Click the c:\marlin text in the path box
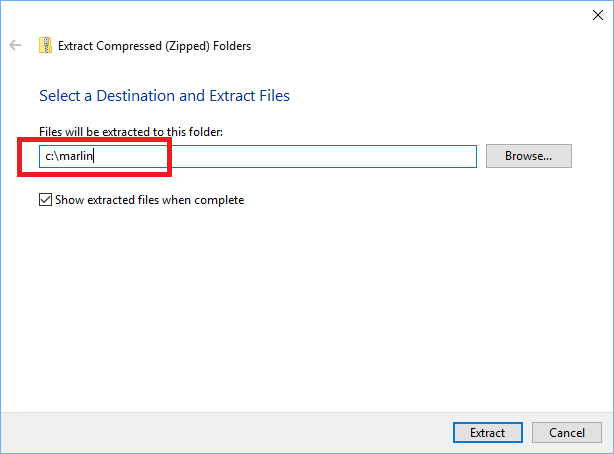This screenshot has width=614, height=454. coord(68,156)
